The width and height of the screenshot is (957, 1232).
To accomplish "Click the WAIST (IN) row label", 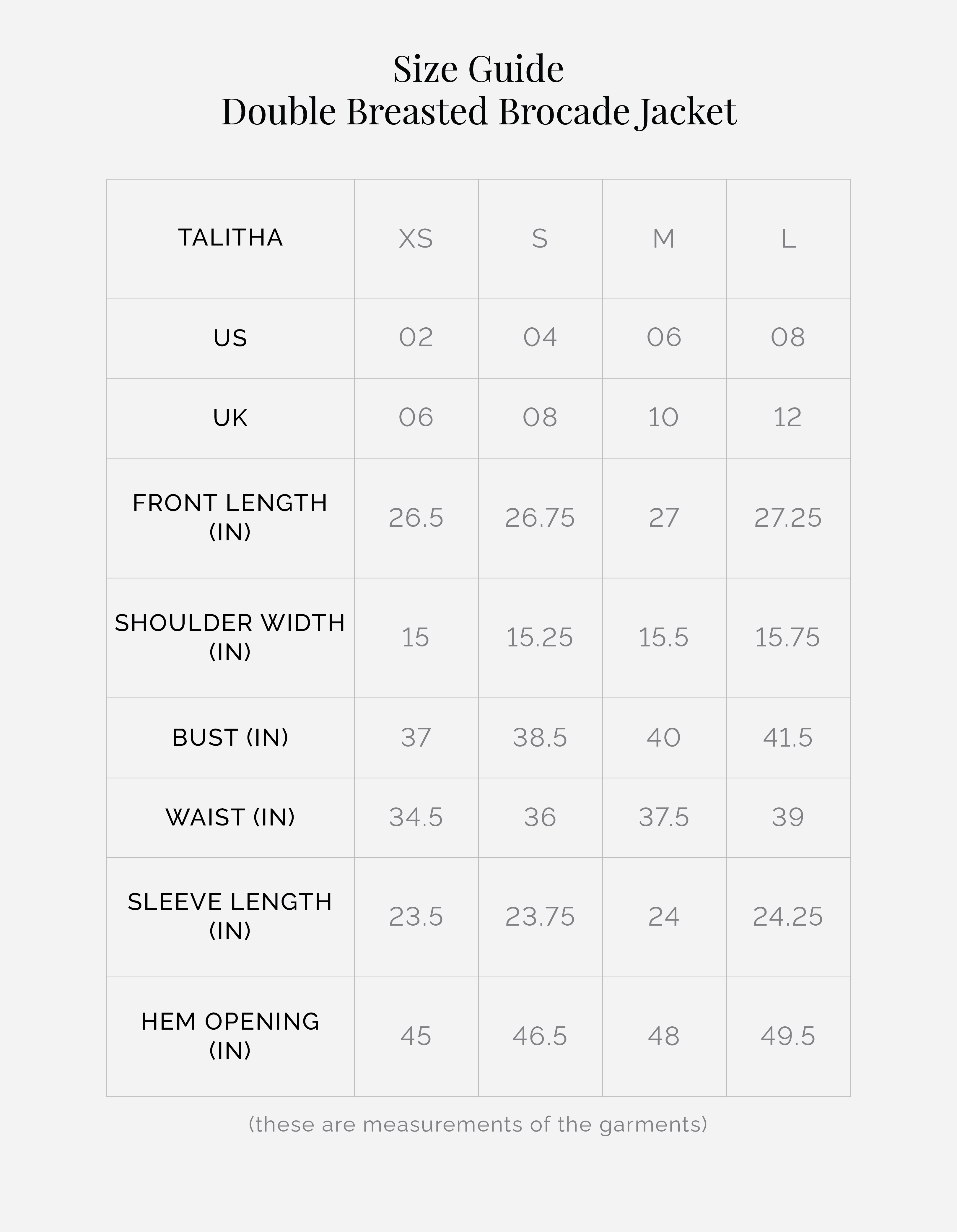I will pos(230,817).
